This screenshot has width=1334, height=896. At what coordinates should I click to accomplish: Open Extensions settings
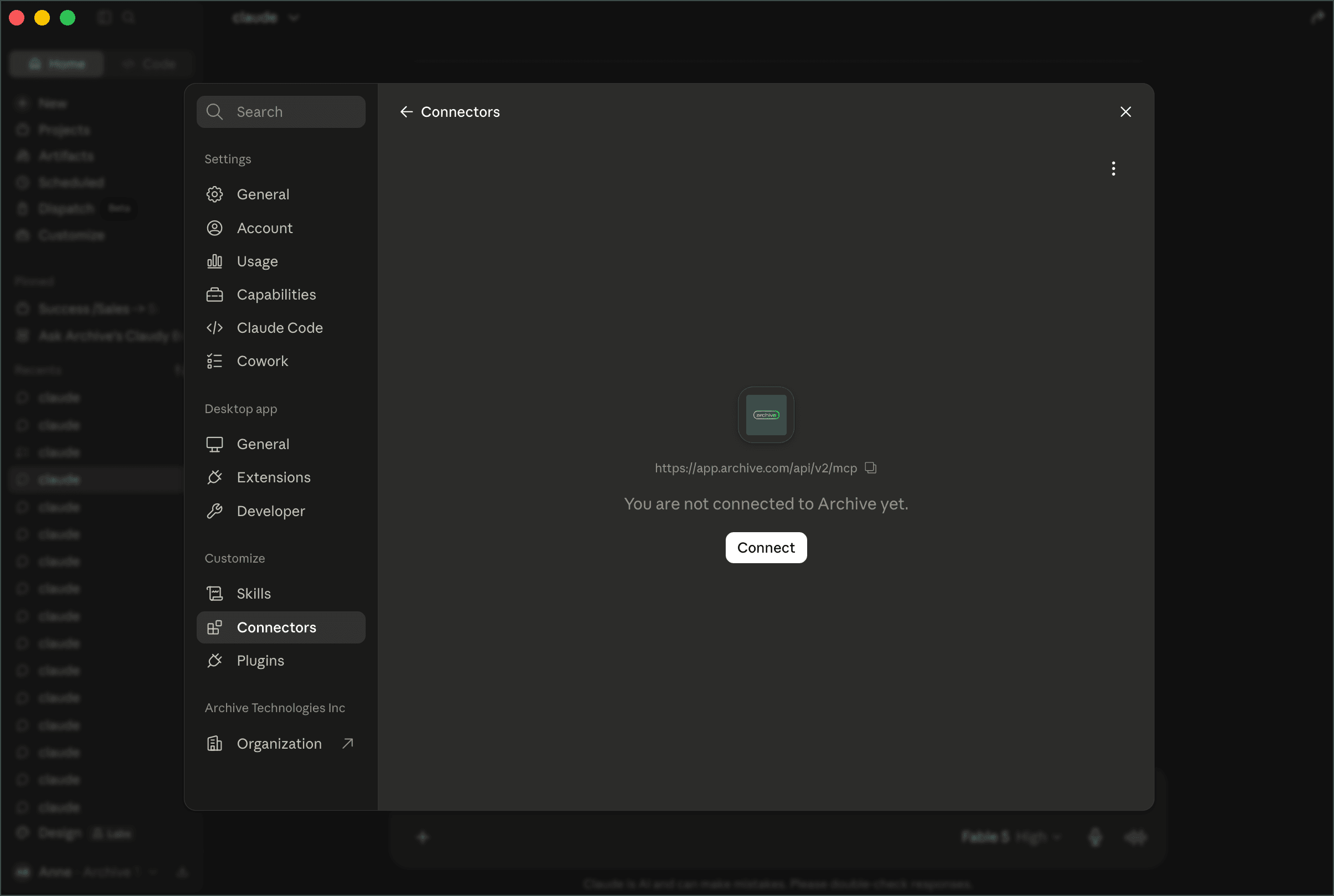tap(281, 477)
